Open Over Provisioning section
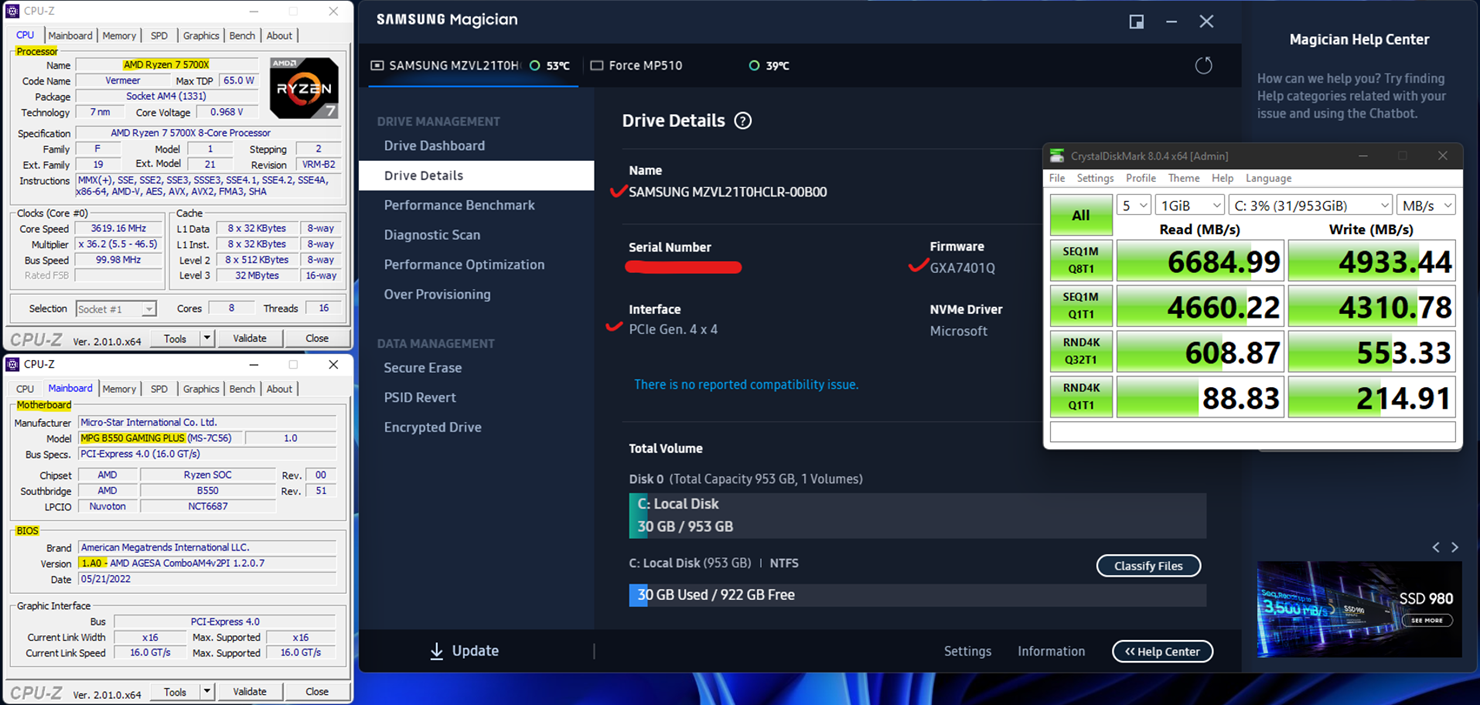The image size is (1480, 705). 437,295
